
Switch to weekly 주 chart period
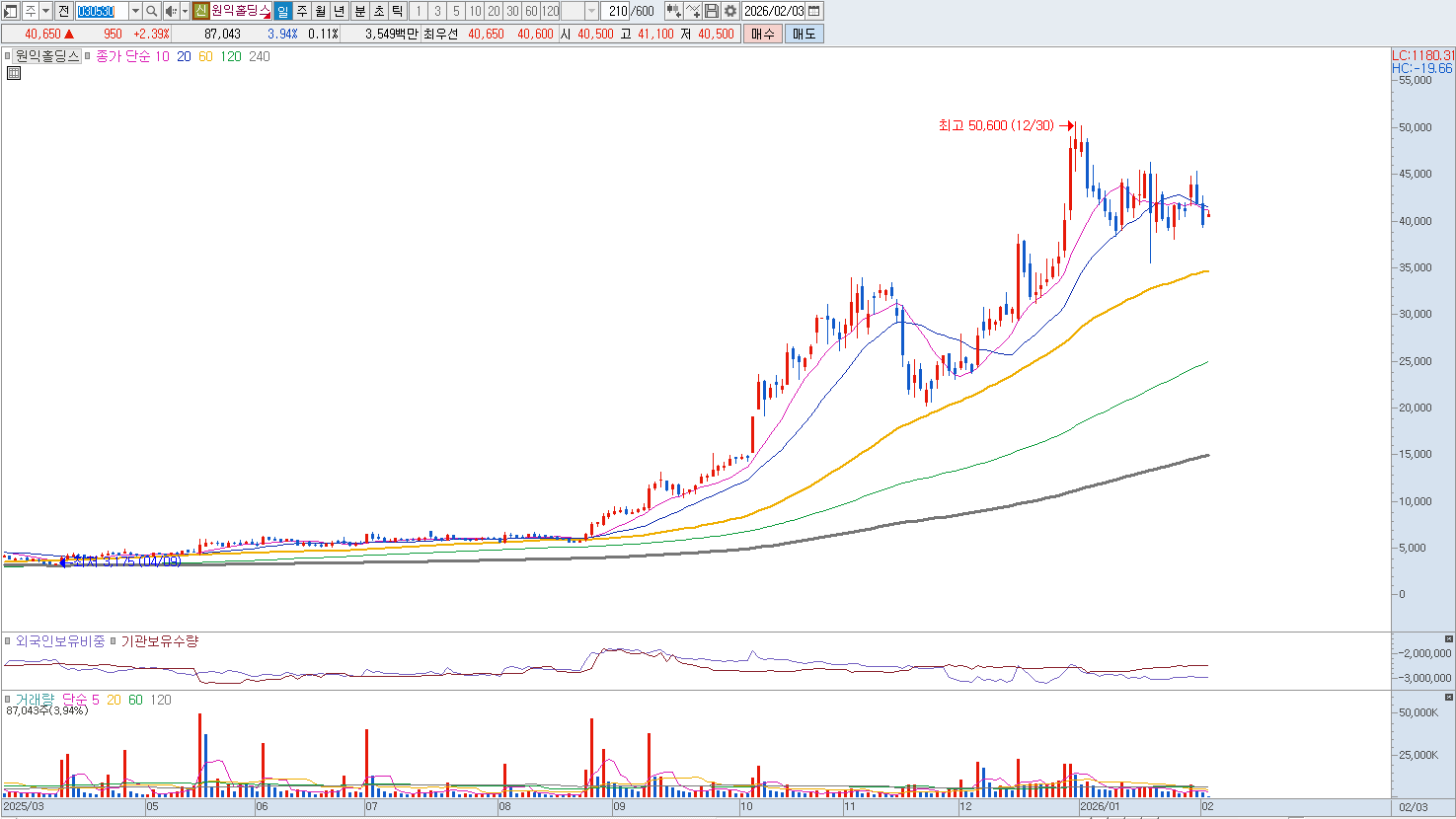[302, 11]
